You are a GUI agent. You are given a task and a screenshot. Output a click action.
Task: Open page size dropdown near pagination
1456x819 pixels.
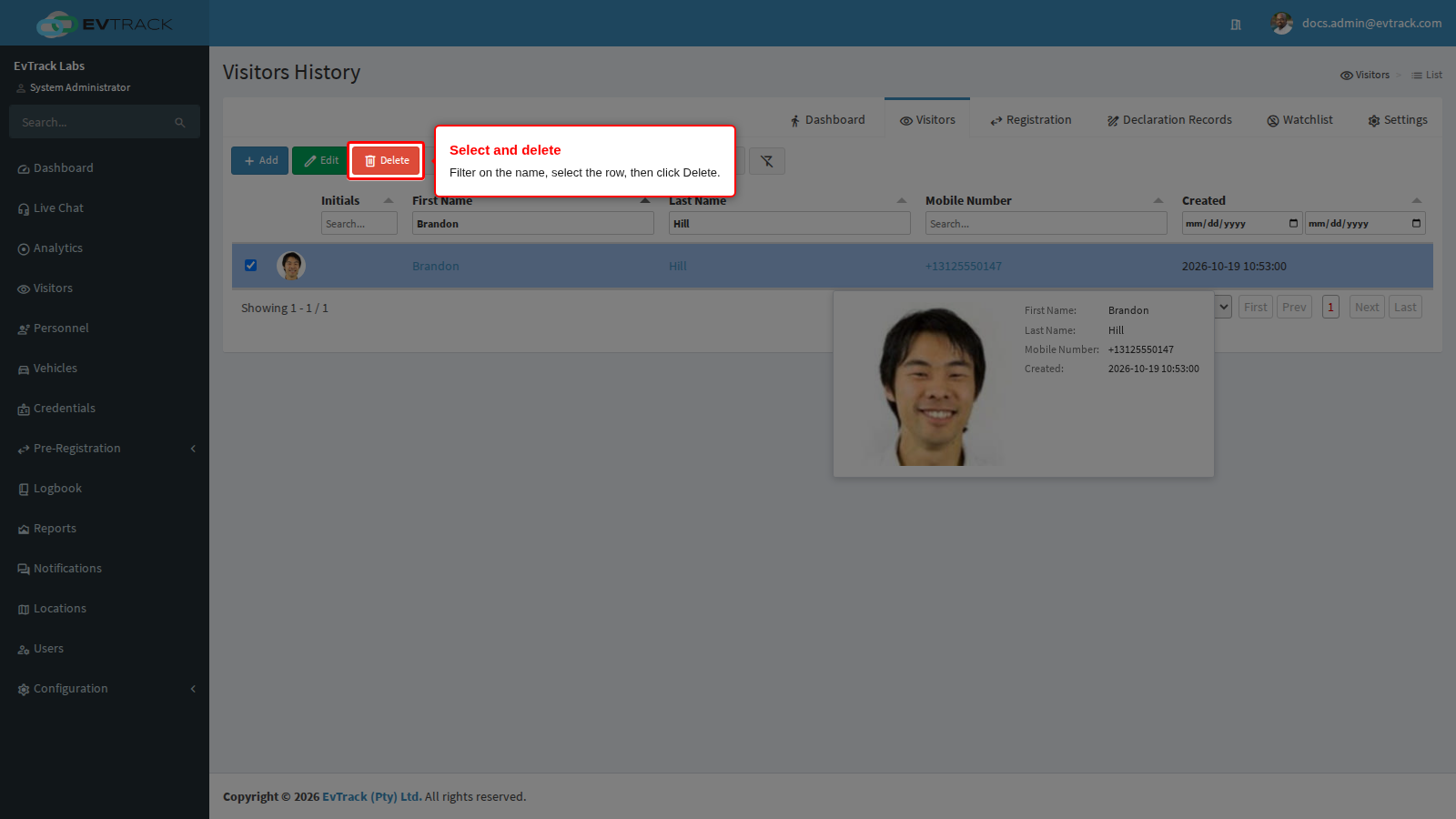pos(1224,307)
